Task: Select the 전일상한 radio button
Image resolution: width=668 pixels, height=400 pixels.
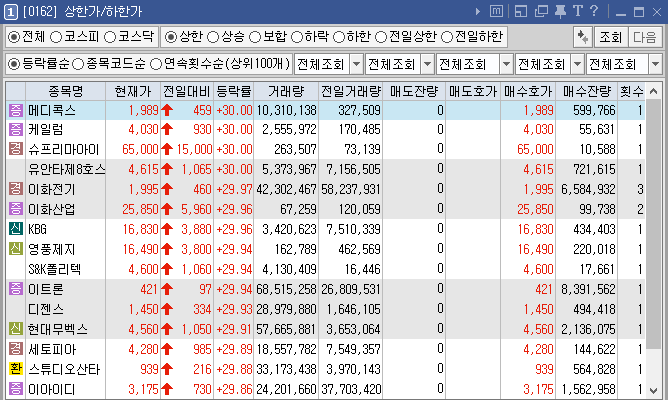Action: point(380,37)
